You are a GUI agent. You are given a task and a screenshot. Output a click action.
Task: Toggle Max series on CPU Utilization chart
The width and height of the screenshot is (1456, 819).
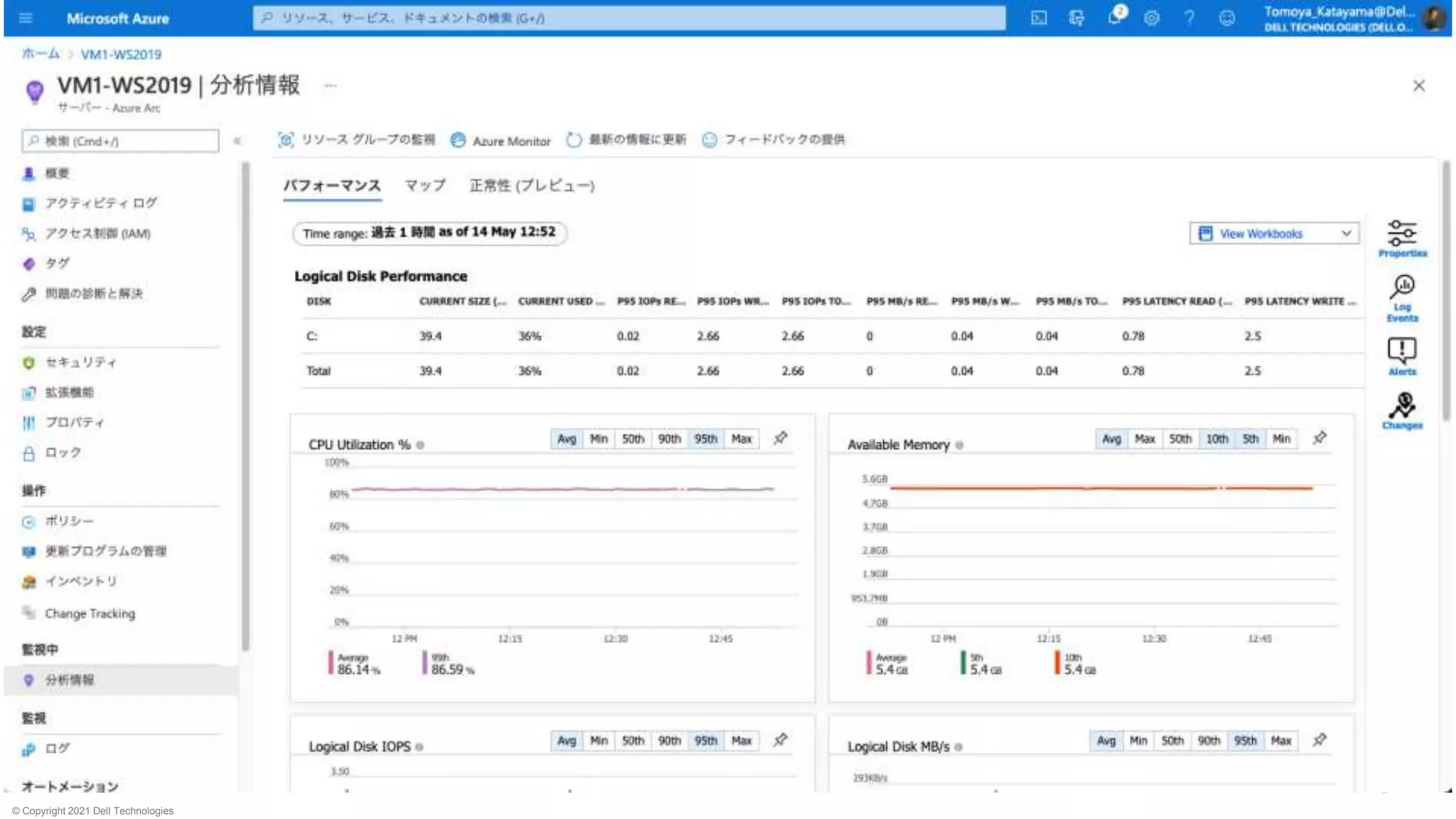pos(741,439)
